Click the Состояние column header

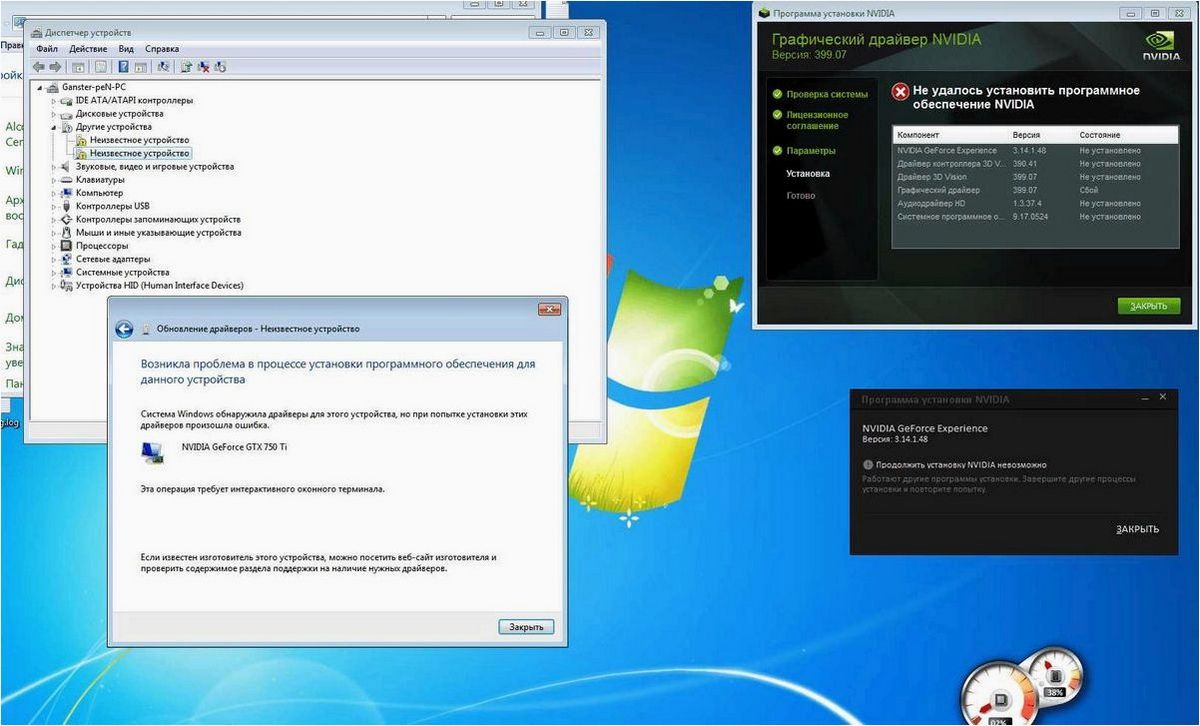[x=1099, y=134]
